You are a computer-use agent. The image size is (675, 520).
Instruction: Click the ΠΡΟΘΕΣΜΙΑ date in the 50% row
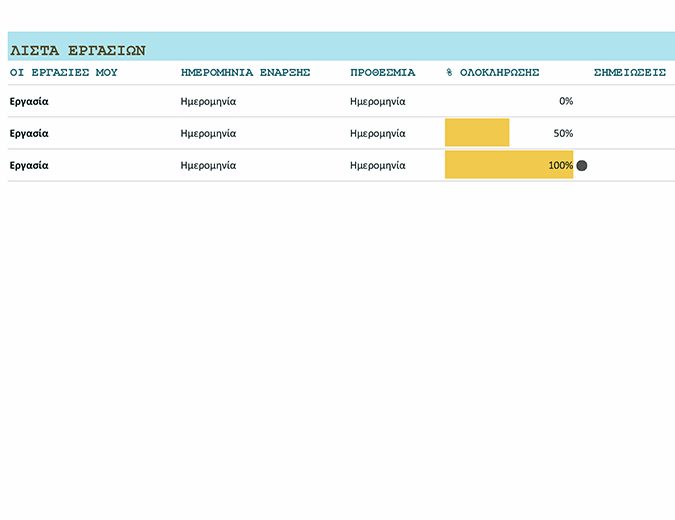[x=378, y=133]
